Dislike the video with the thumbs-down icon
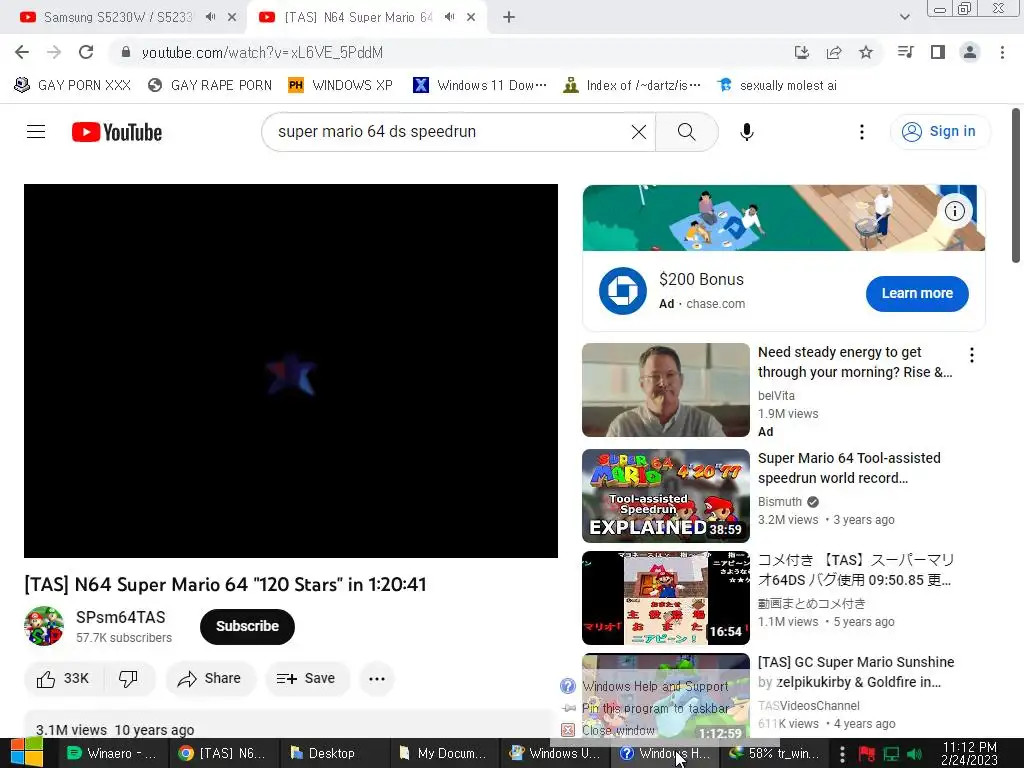Image resolution: width=1024 pixels, height=768 pixels. click(x=128, y=679)
